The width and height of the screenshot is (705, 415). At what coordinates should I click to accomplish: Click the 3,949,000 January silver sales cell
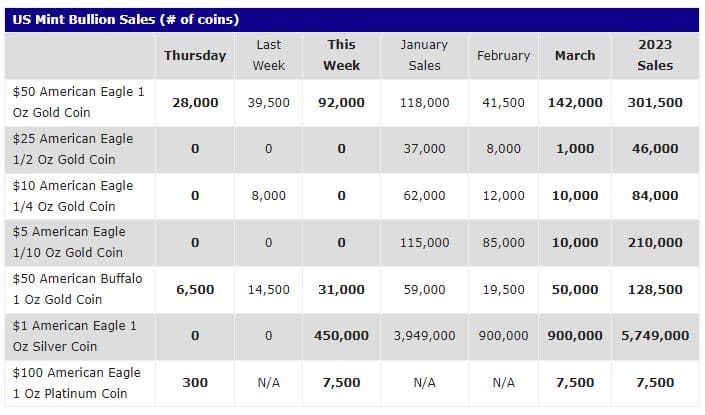pos(424,336)
